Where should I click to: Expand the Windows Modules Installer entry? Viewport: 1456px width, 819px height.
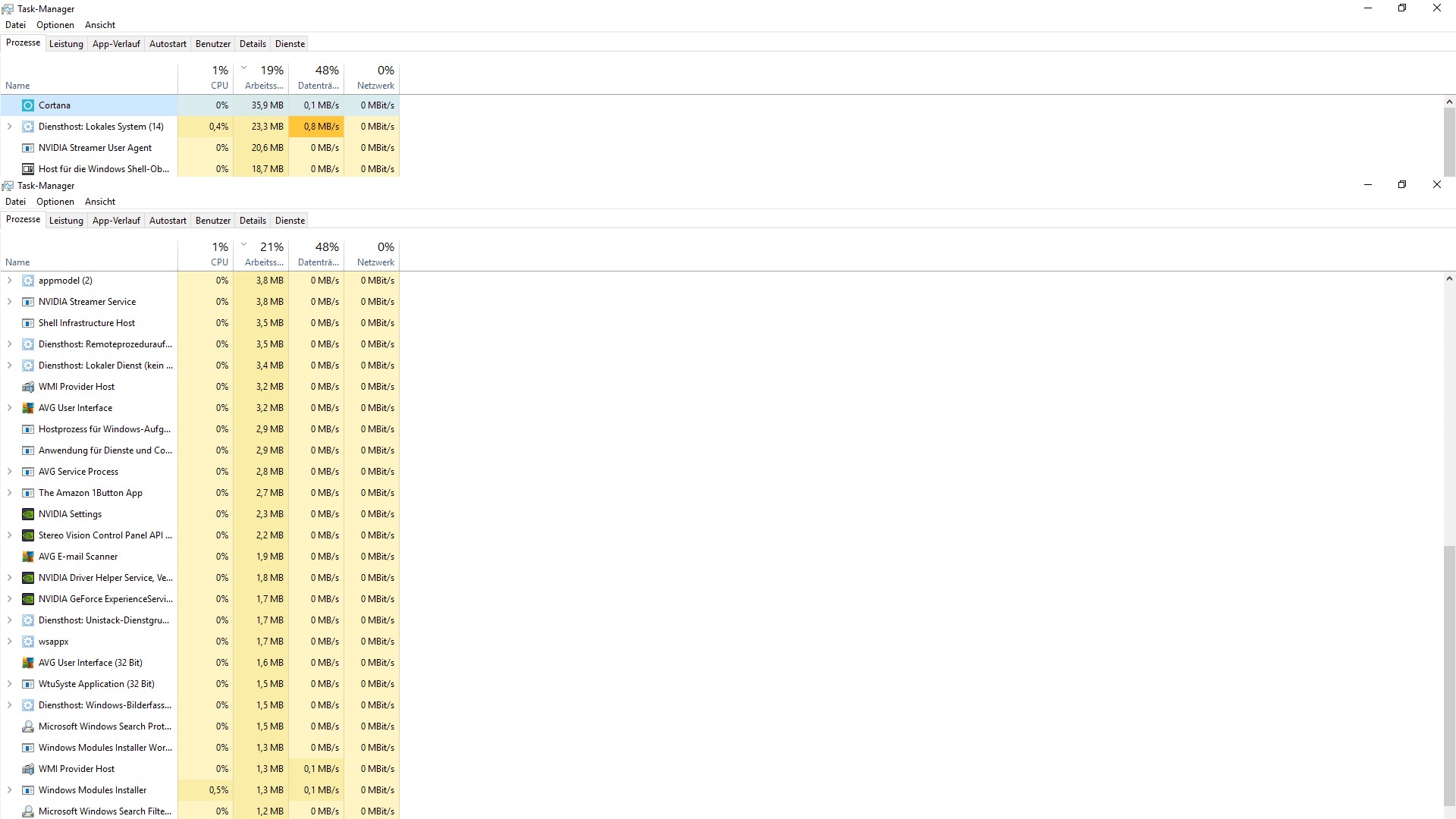(x=10, y=790)
